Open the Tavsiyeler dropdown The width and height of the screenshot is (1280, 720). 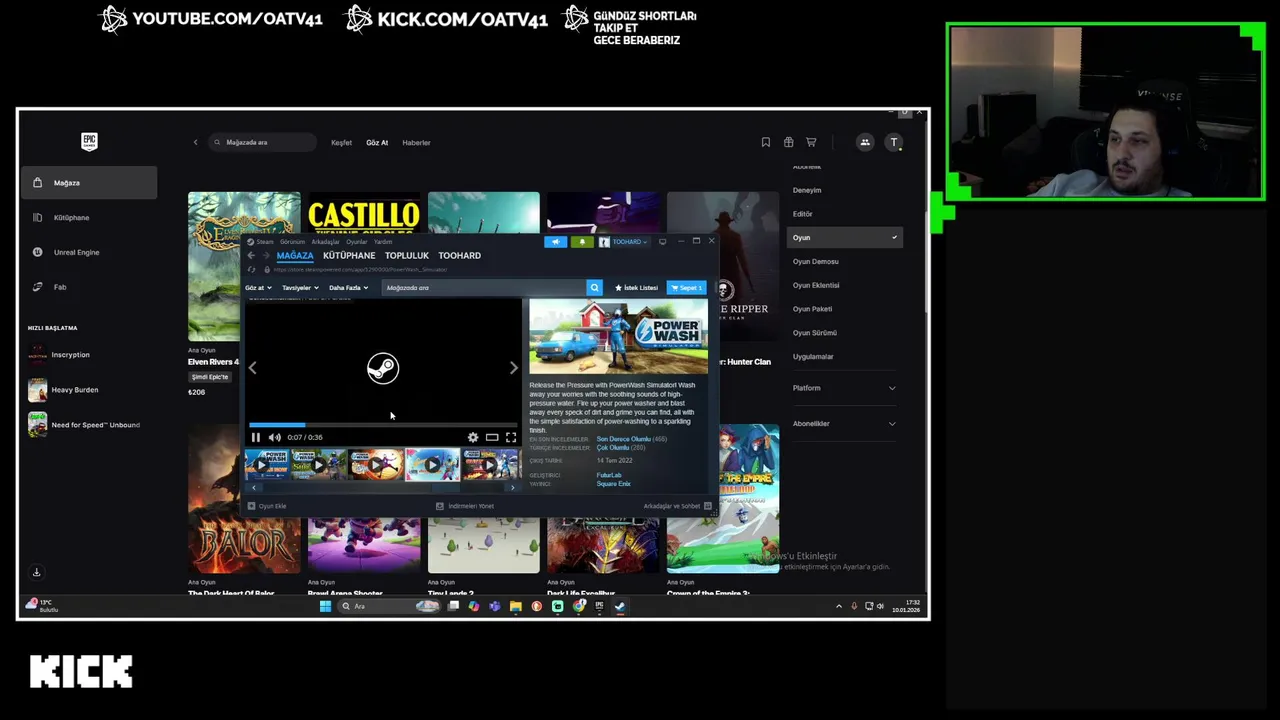300,288
